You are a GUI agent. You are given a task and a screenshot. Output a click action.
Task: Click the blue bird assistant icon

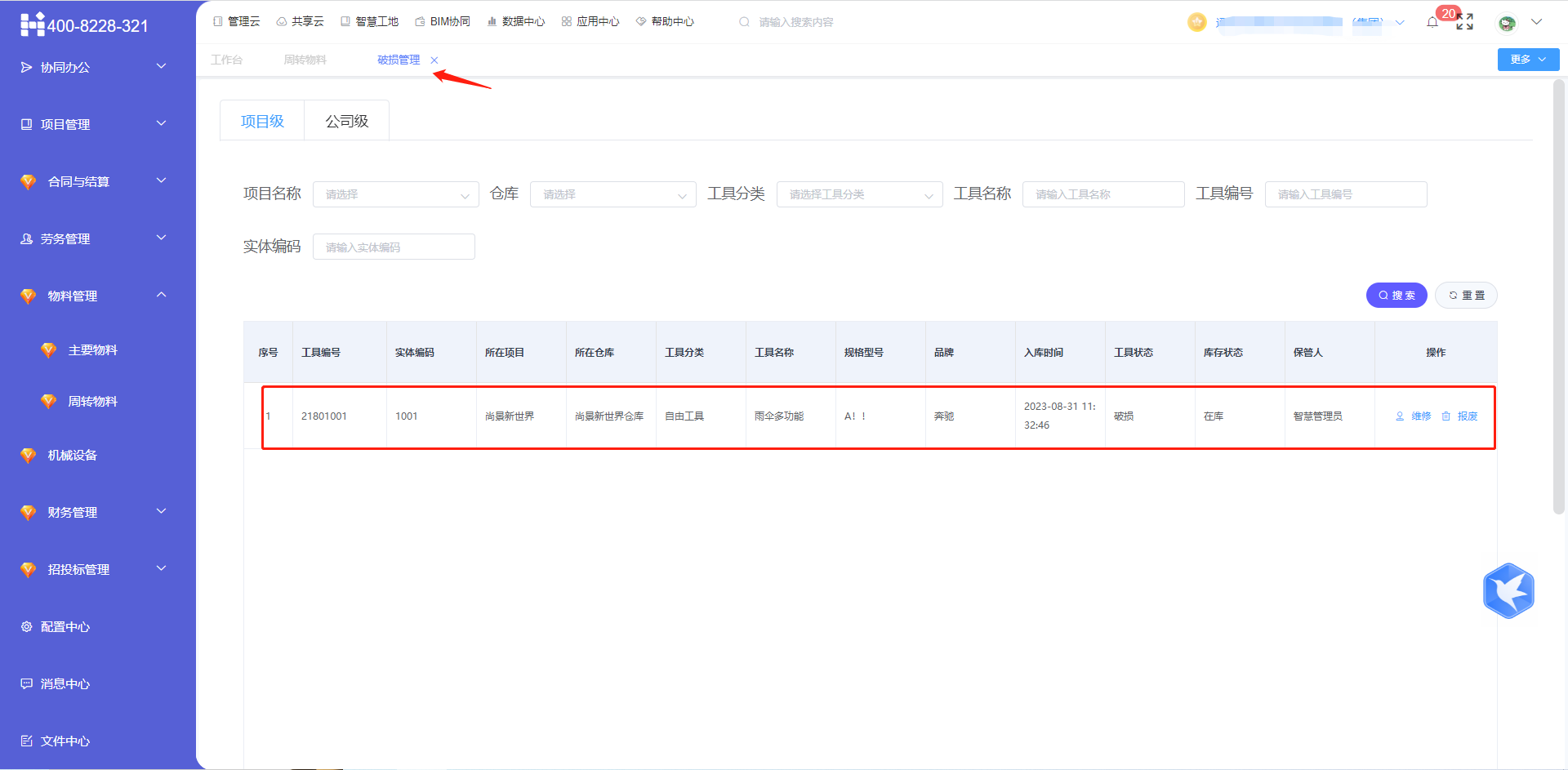[x=1508, y=590]
